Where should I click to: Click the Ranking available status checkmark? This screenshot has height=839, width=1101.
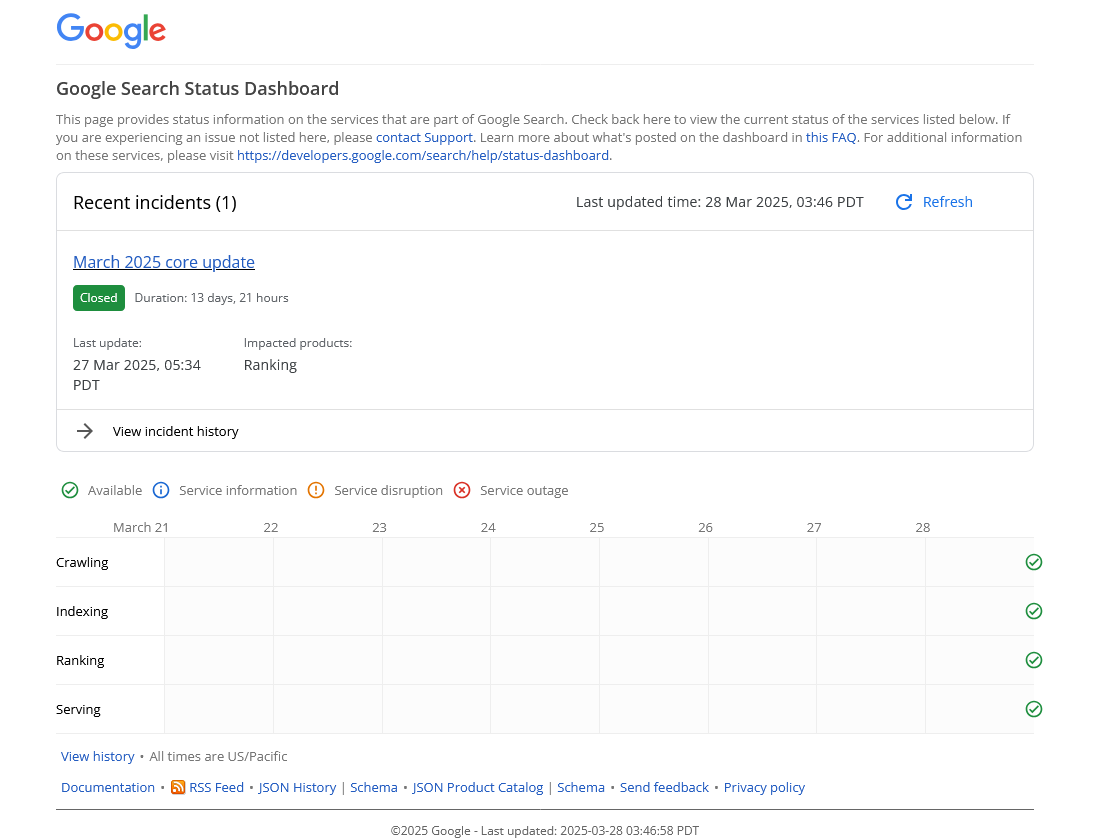pyautogui.click(x=1034, y=660)
